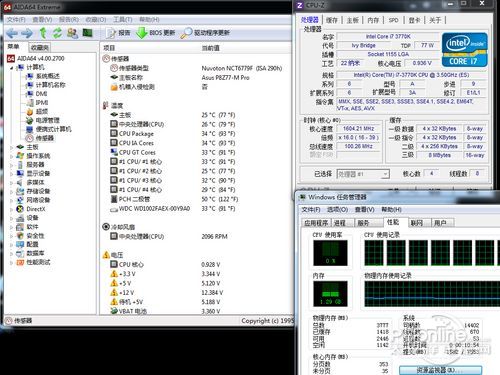
Task: Open Task Manager's 选项(O) menu
Action: tap(337, 210)
